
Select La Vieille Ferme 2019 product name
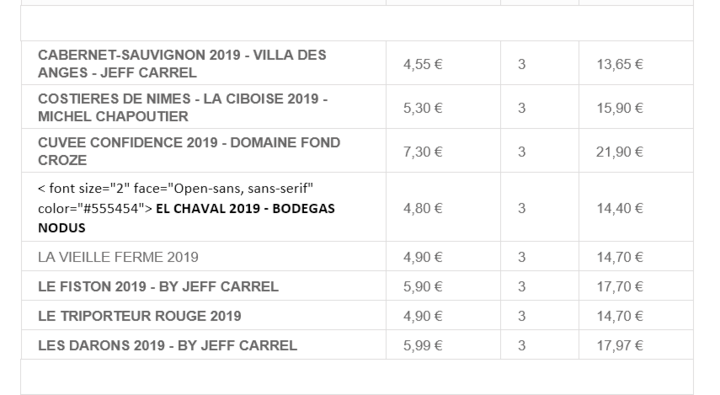[118, 257]
